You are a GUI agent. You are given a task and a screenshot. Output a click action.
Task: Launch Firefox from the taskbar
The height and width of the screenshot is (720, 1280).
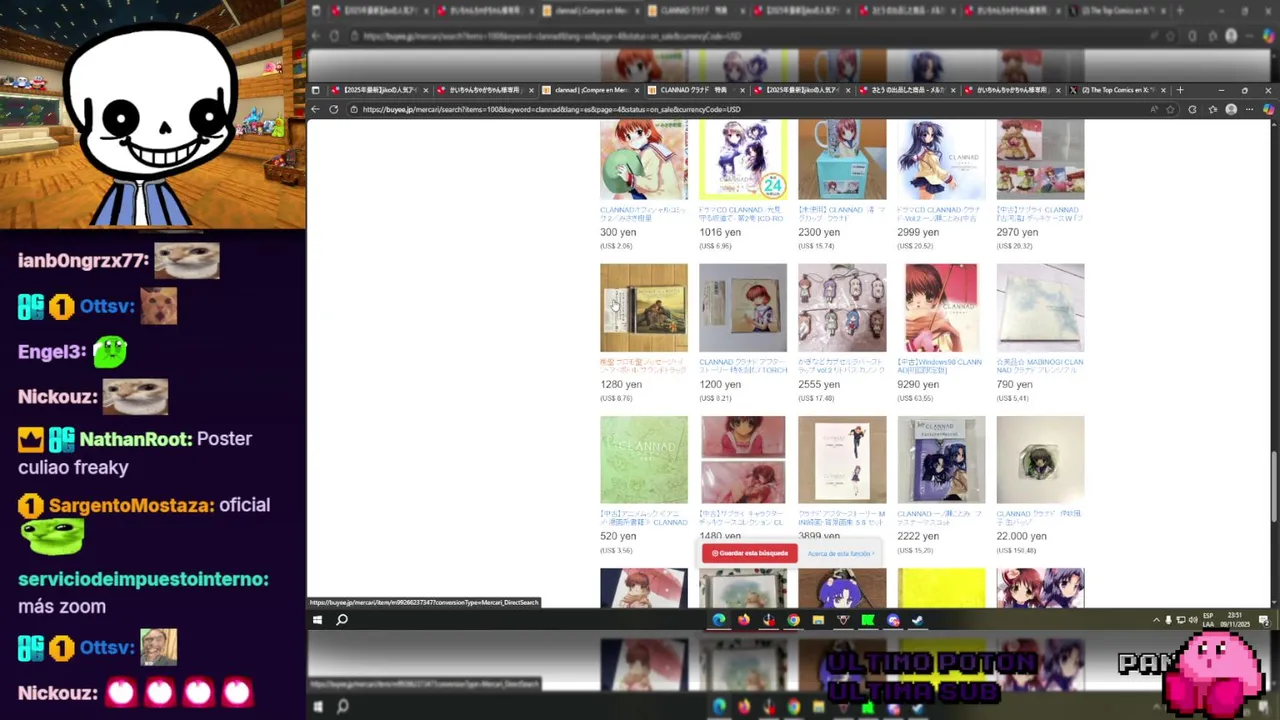click(744, 620)
